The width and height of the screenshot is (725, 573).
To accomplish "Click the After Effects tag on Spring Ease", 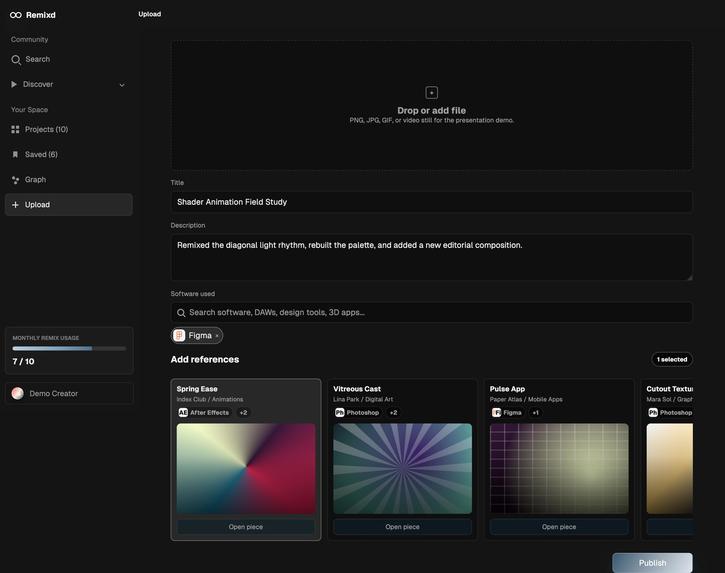I will coord(204,413).
